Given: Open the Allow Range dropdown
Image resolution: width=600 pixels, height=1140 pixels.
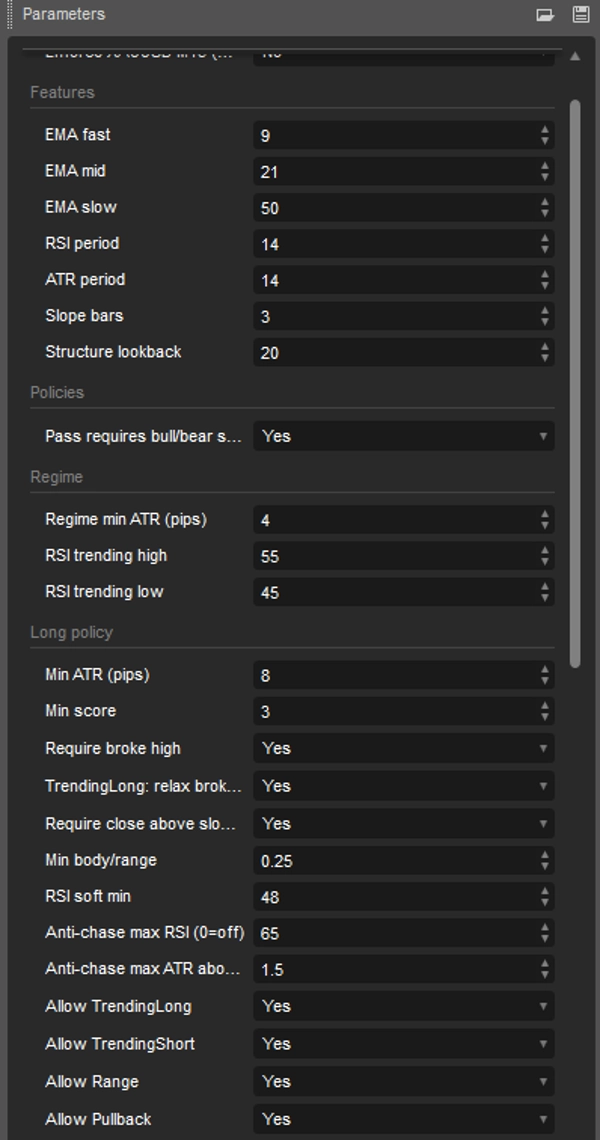Looking at the screenshot, I should pyautogui.click(x=404, y=1082).
